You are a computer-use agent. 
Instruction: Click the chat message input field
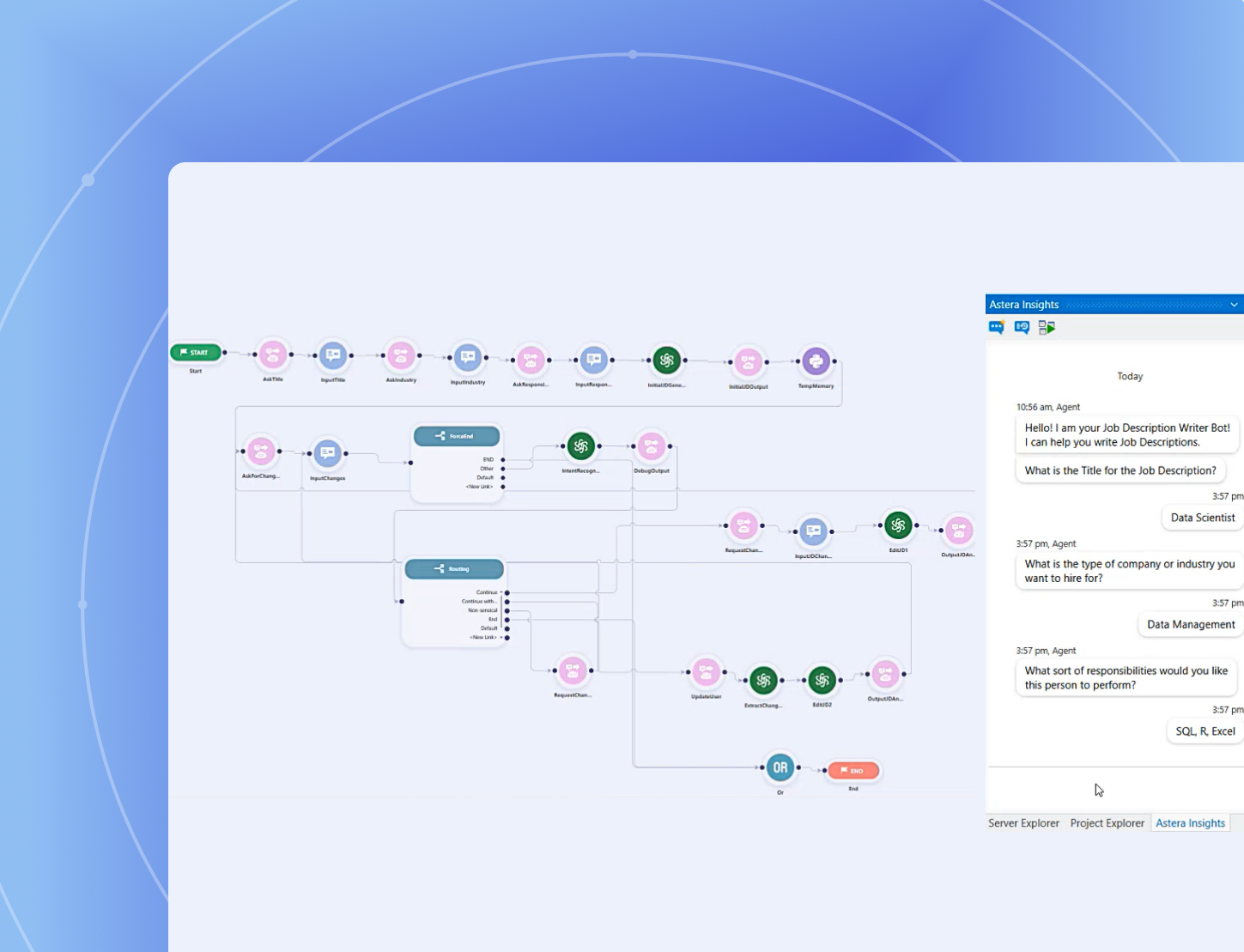pyautogui.click(x=1114, y=790)
